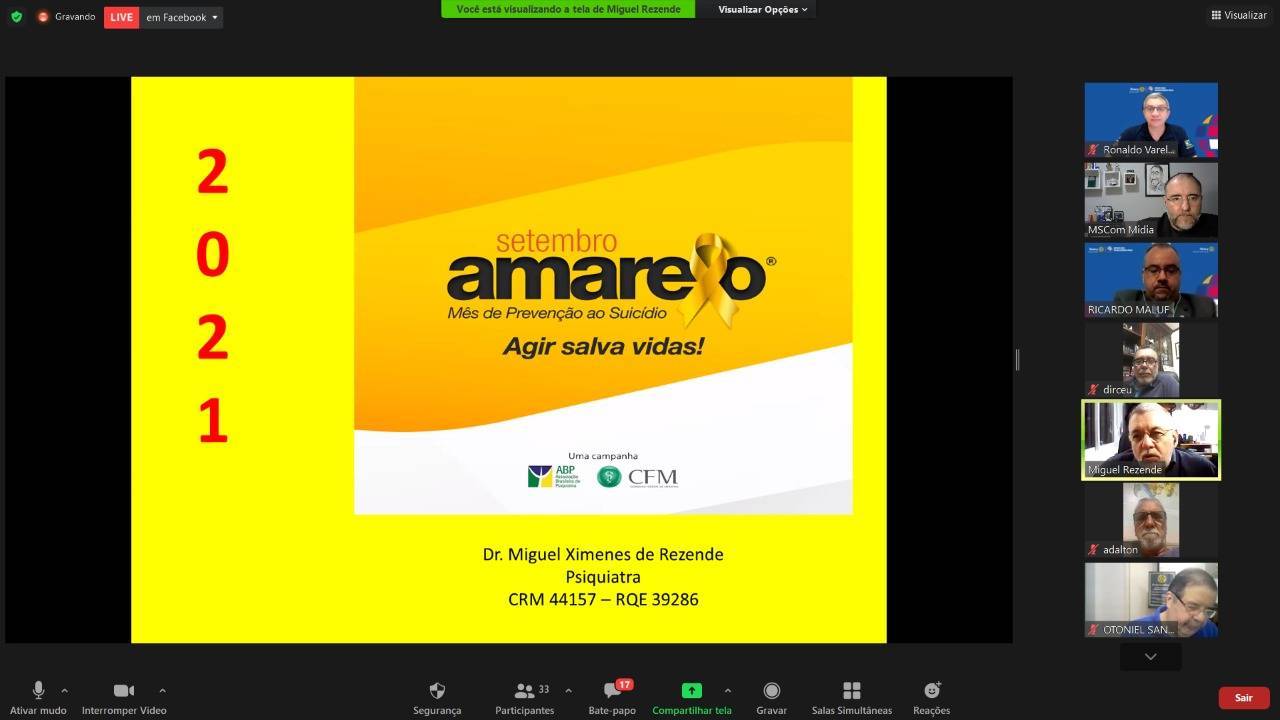Click the panel divider resize handle

(x=1017, y=360)
